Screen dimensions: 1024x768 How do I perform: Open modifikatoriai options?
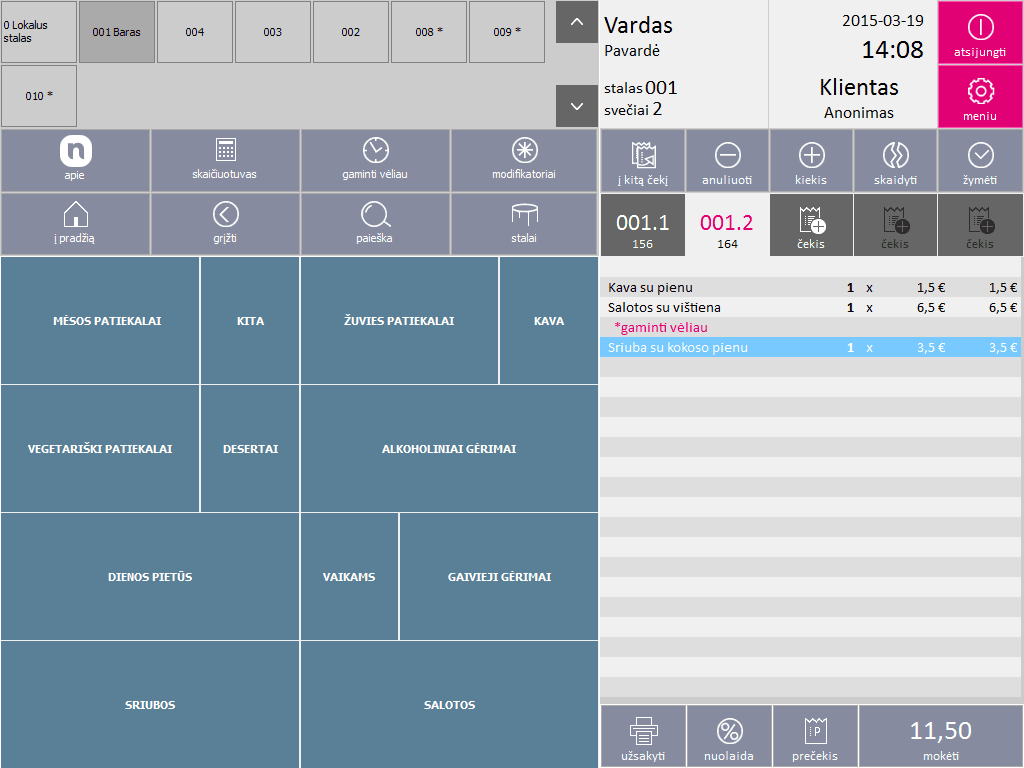[x=524, y=160]
